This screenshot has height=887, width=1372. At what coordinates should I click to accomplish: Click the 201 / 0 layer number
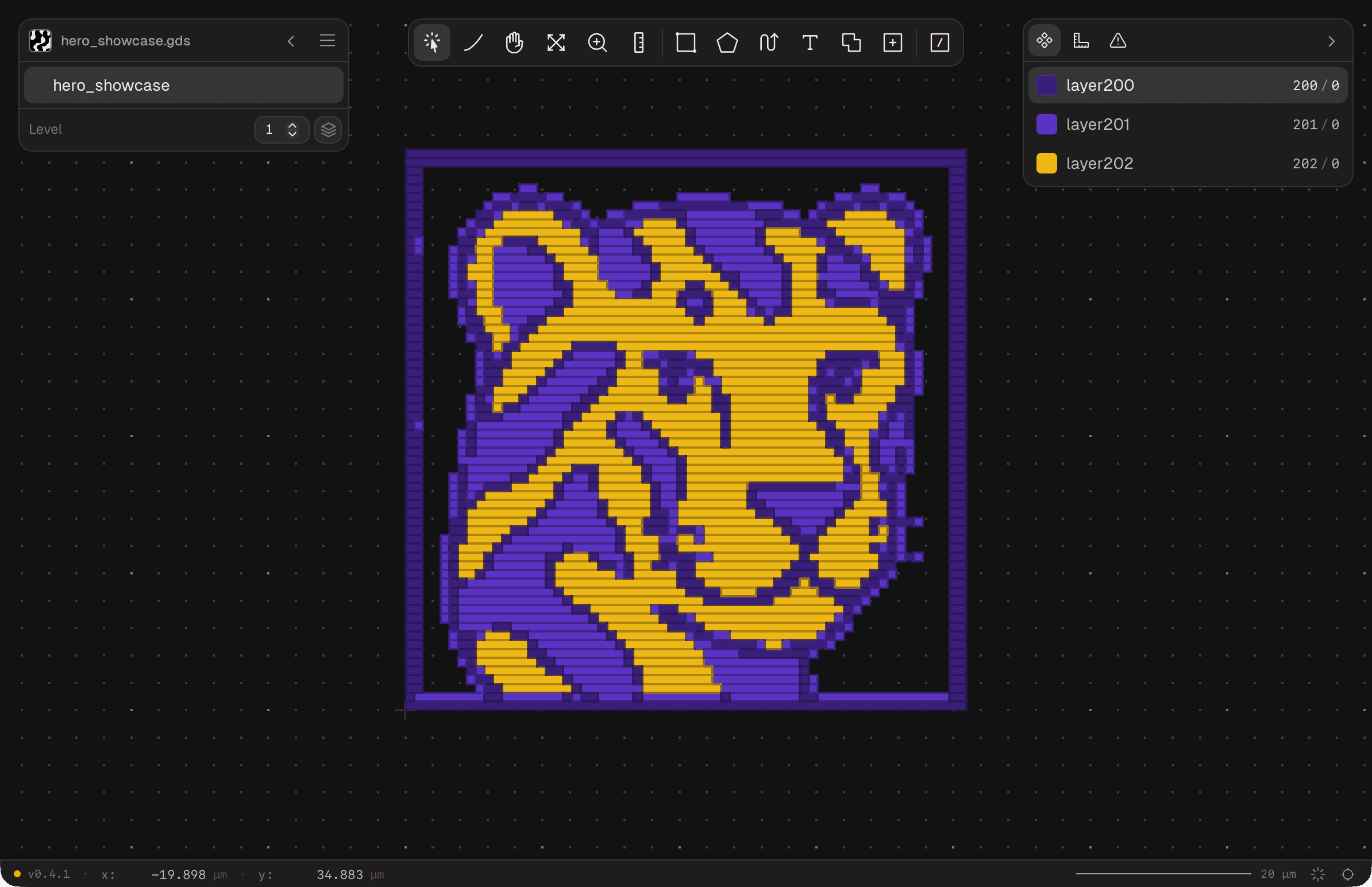coord(1316,125)
